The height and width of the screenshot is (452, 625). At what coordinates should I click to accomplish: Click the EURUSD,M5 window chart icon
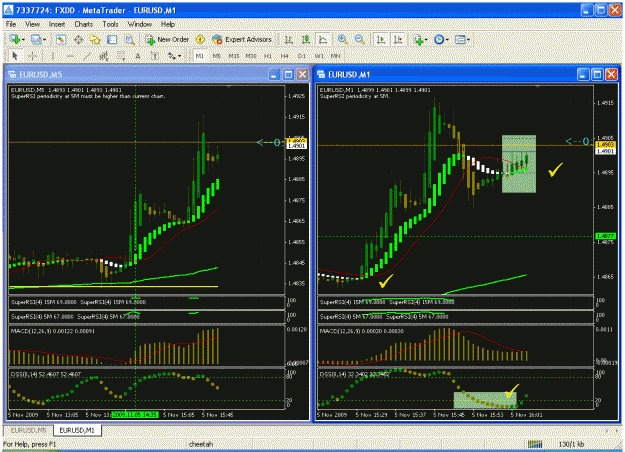(12, 75)
